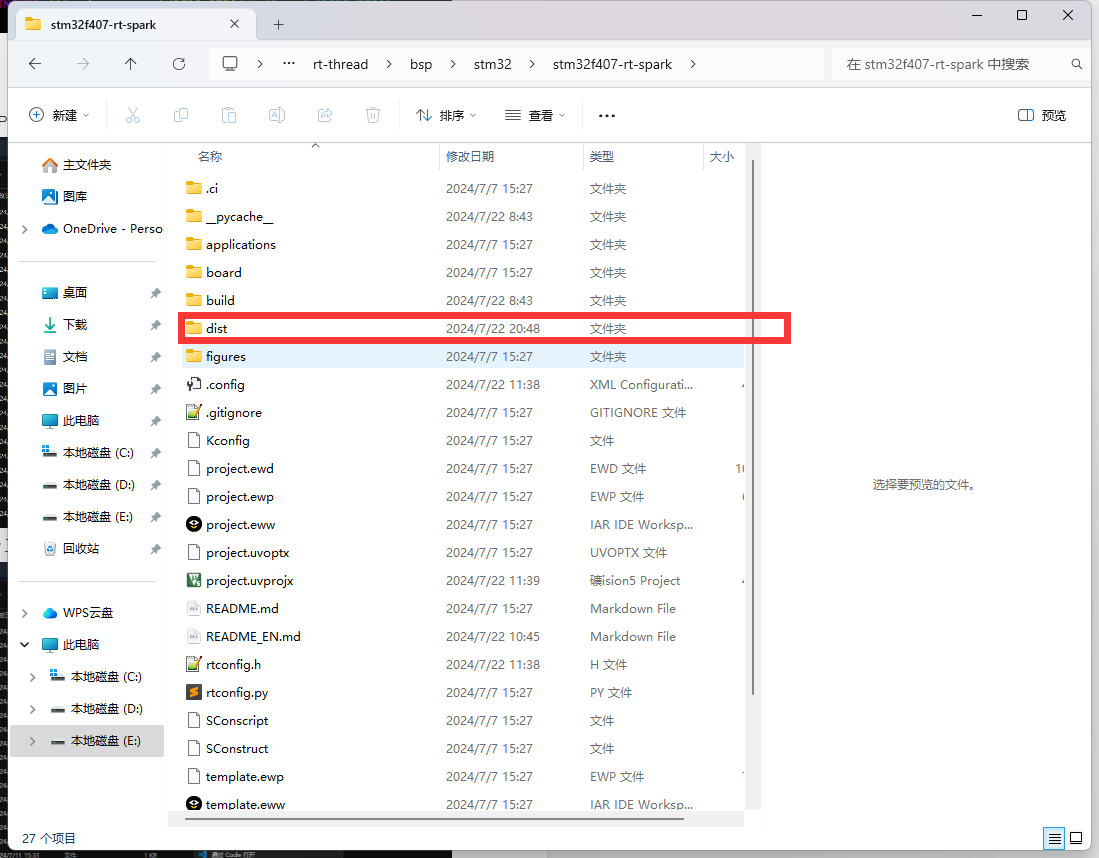Screen dimensions: 1099x858
Task: Expand WPS云盘 in sidebar
Action: 25,613
